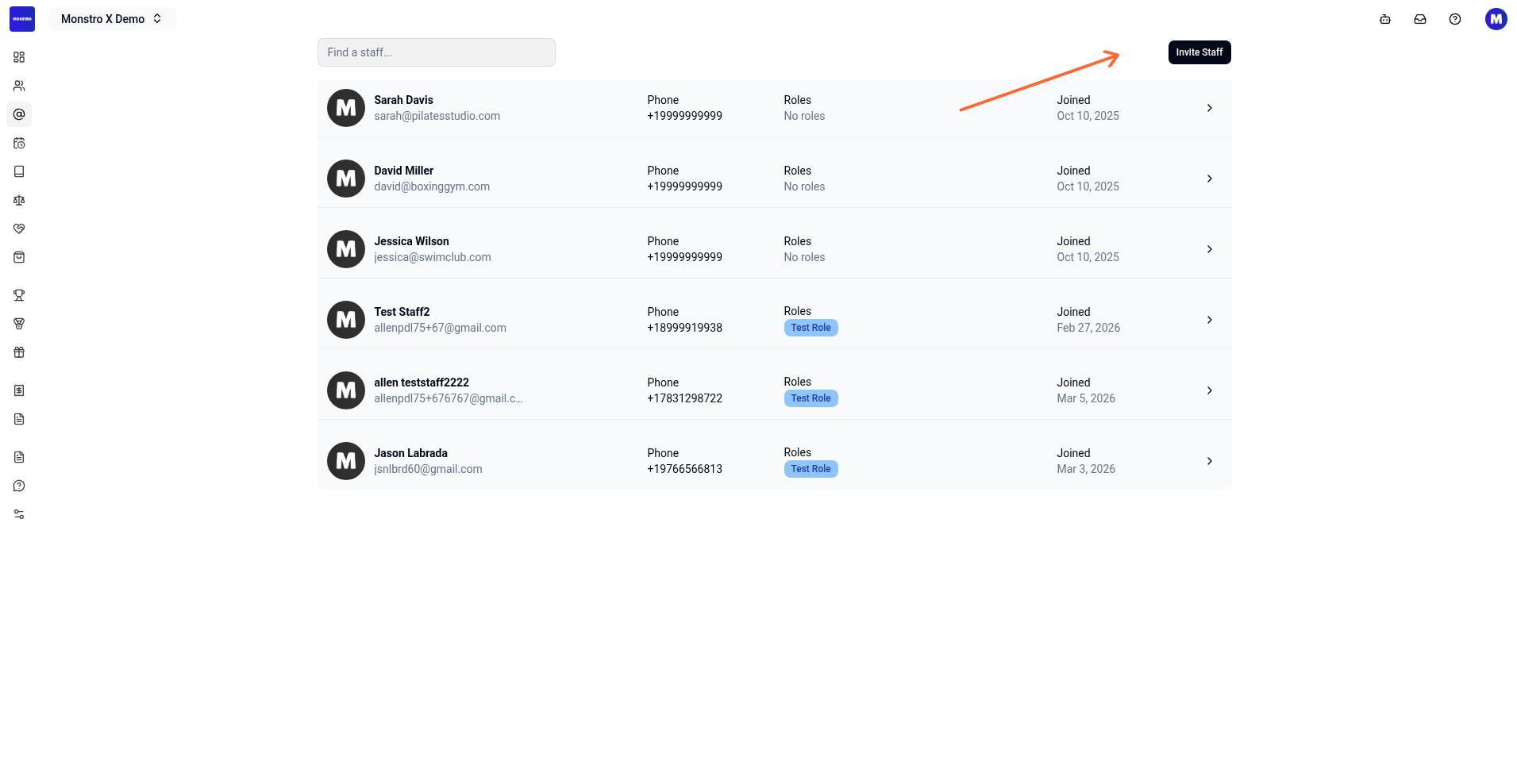Click the name allen teststaff2222
This screenshot has width=1517, height=784.
click(x=422, y=382)
